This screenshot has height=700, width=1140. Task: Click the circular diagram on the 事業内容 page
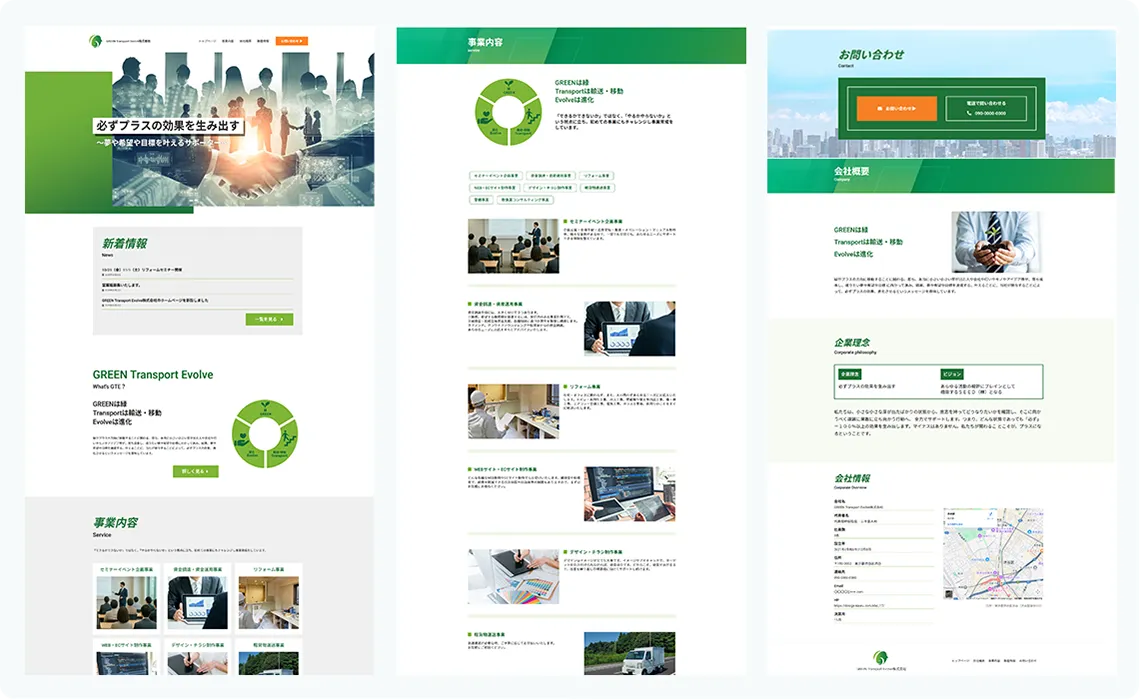tap(507, 113)
